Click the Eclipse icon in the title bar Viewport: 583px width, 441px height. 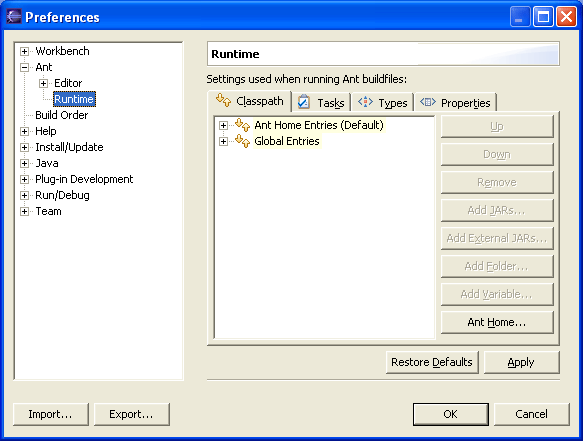(14, 17)
